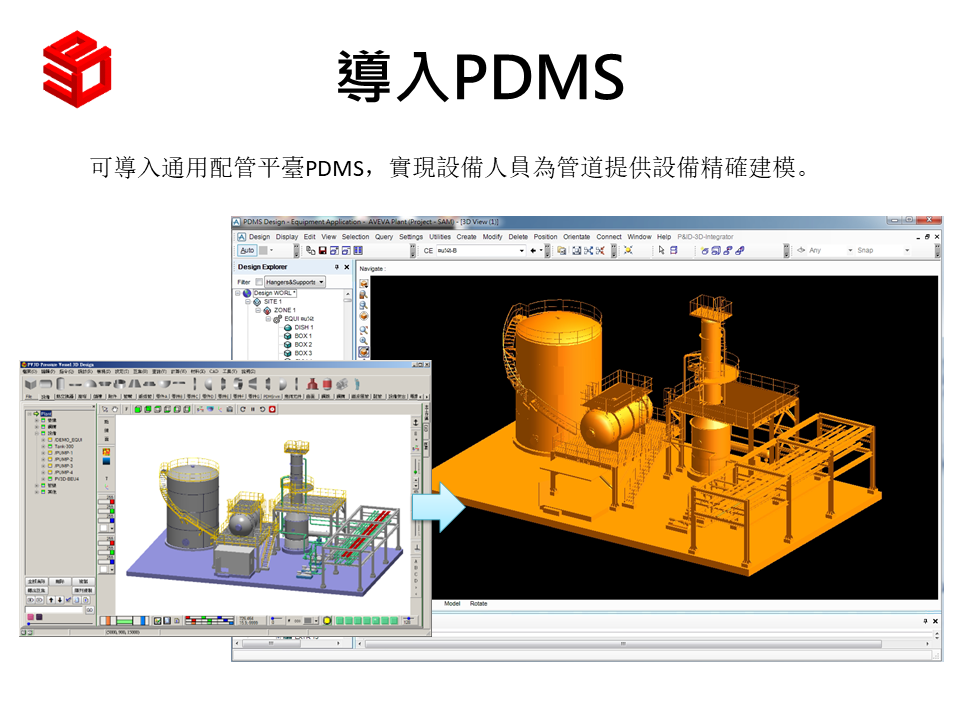960x720 pixels.
Task: Click the sun-like lighting icon in PDMS toolbar
Action: pyautogui.click(x=628, y=250)
